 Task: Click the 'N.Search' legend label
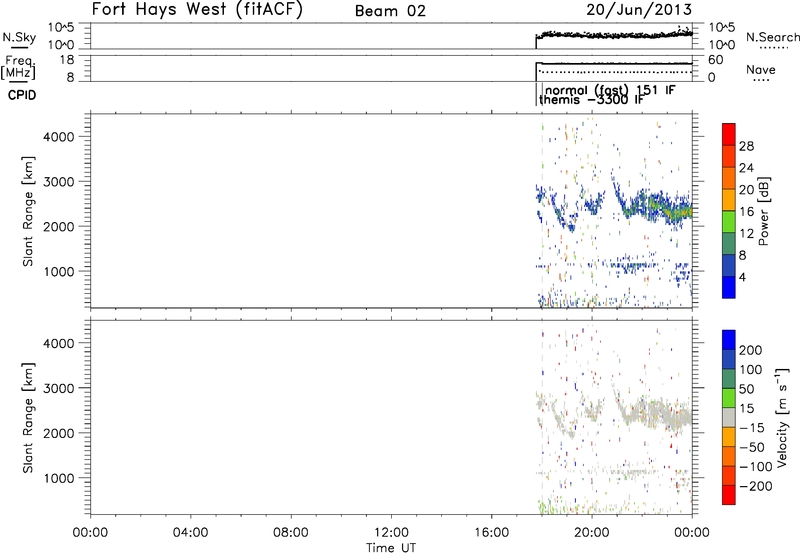point(772,37)
